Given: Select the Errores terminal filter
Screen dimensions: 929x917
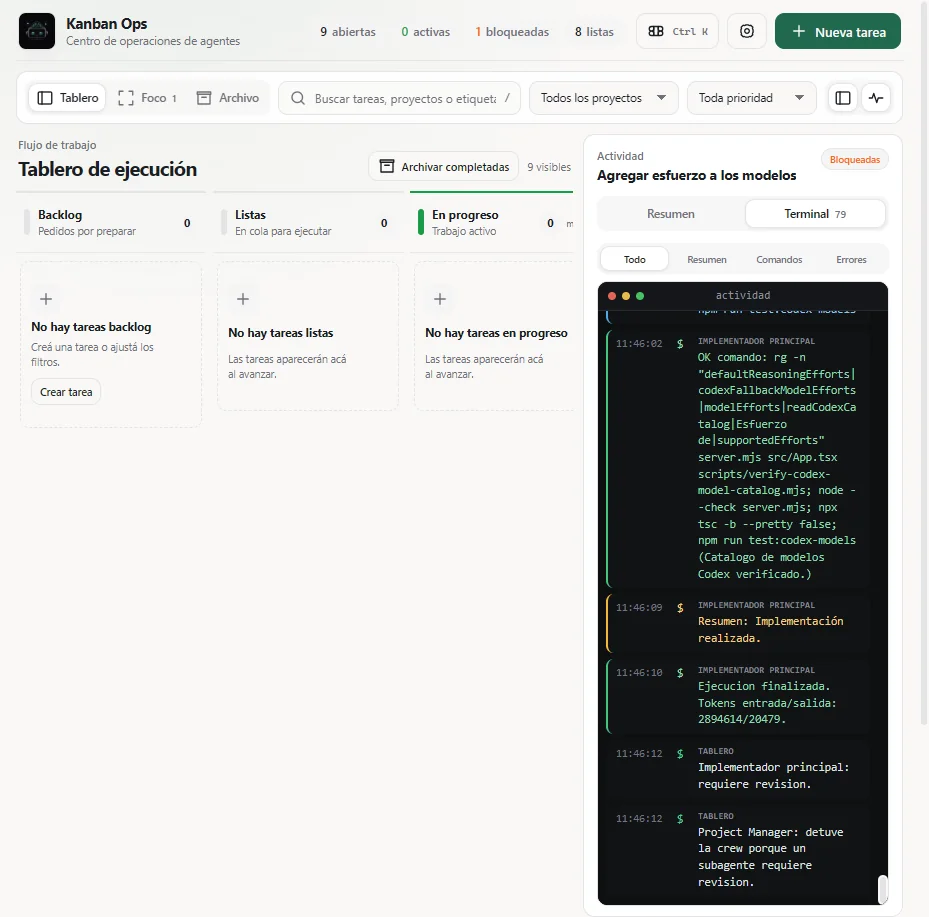Looking at the screenshot, I should 851,259.
